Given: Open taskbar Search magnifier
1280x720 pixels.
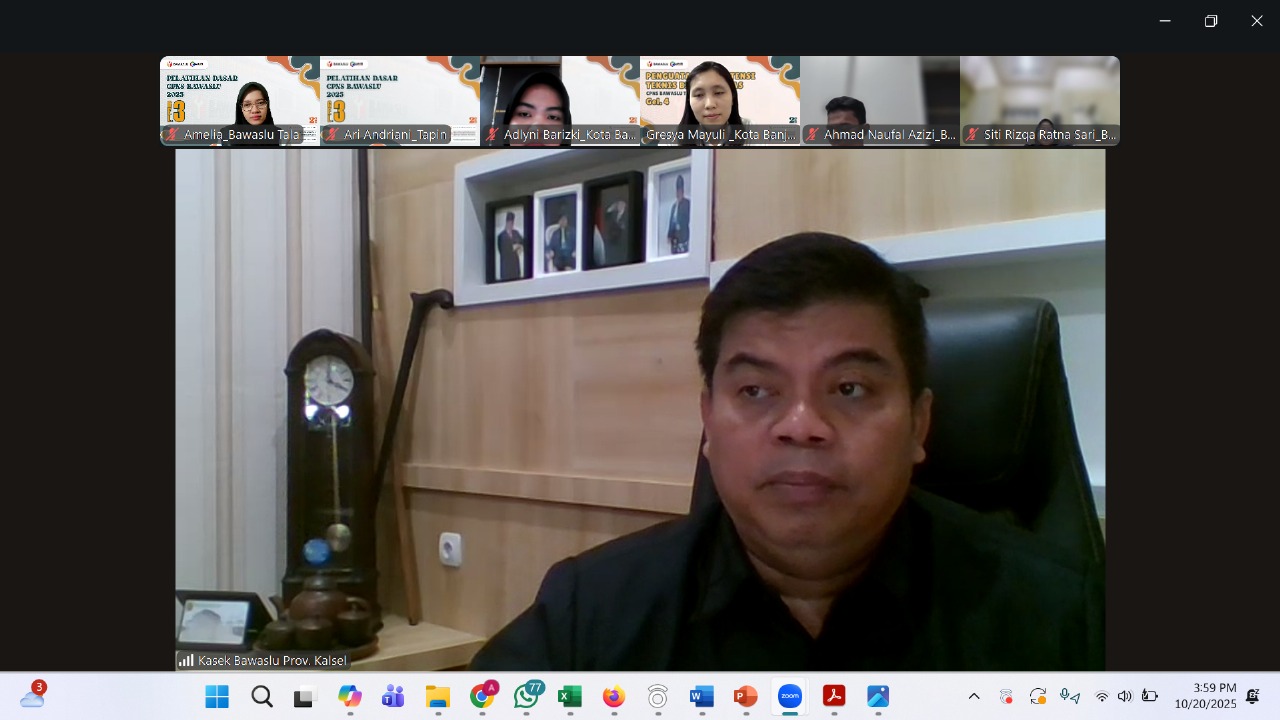Looking at the screenshot, I should coord(262,696).
